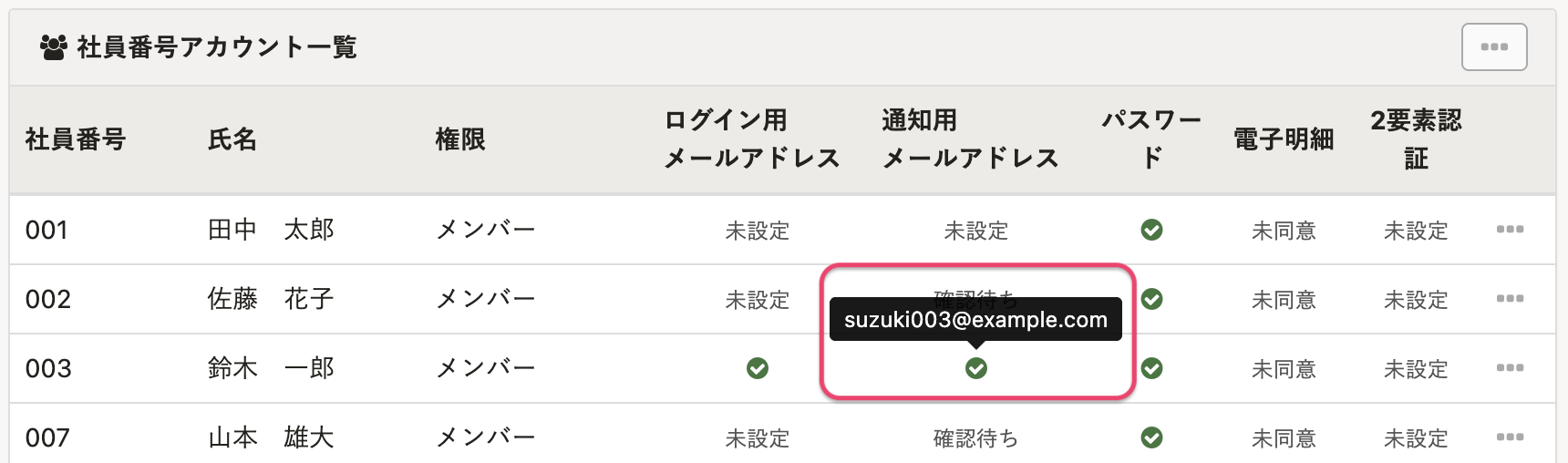Click login email check icon for 鈴木 一郎
Image resolution: width=1568 pixels, height=463 pixels.
[757, 368]
